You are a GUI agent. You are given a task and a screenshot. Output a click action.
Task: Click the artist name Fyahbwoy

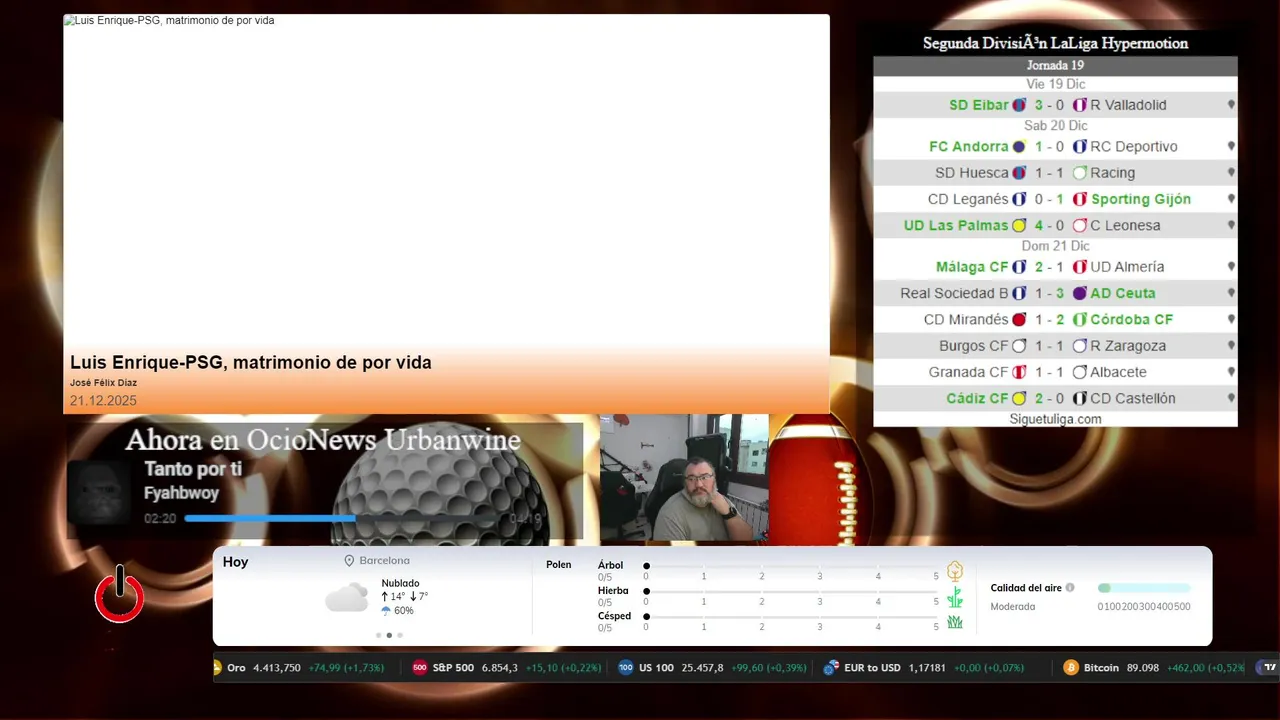(181, 493)
